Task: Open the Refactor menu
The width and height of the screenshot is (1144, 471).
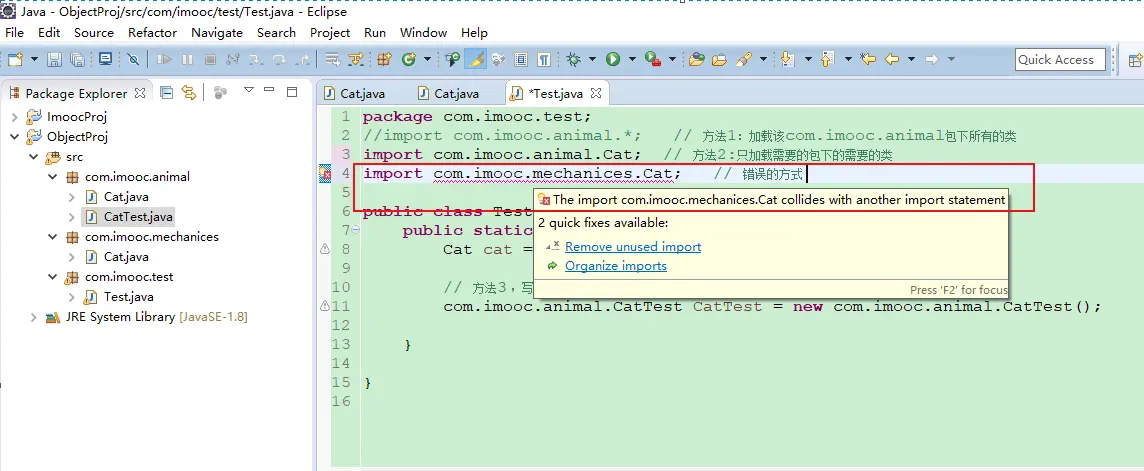Action: tap(152, 32)
